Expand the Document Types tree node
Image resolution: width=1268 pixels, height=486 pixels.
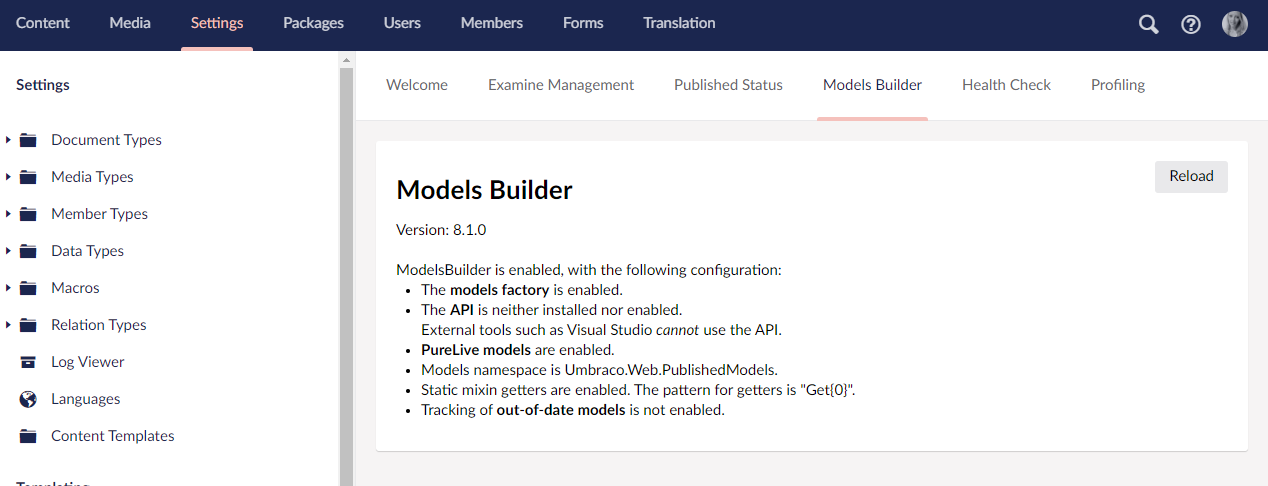(x=8, y=140)
